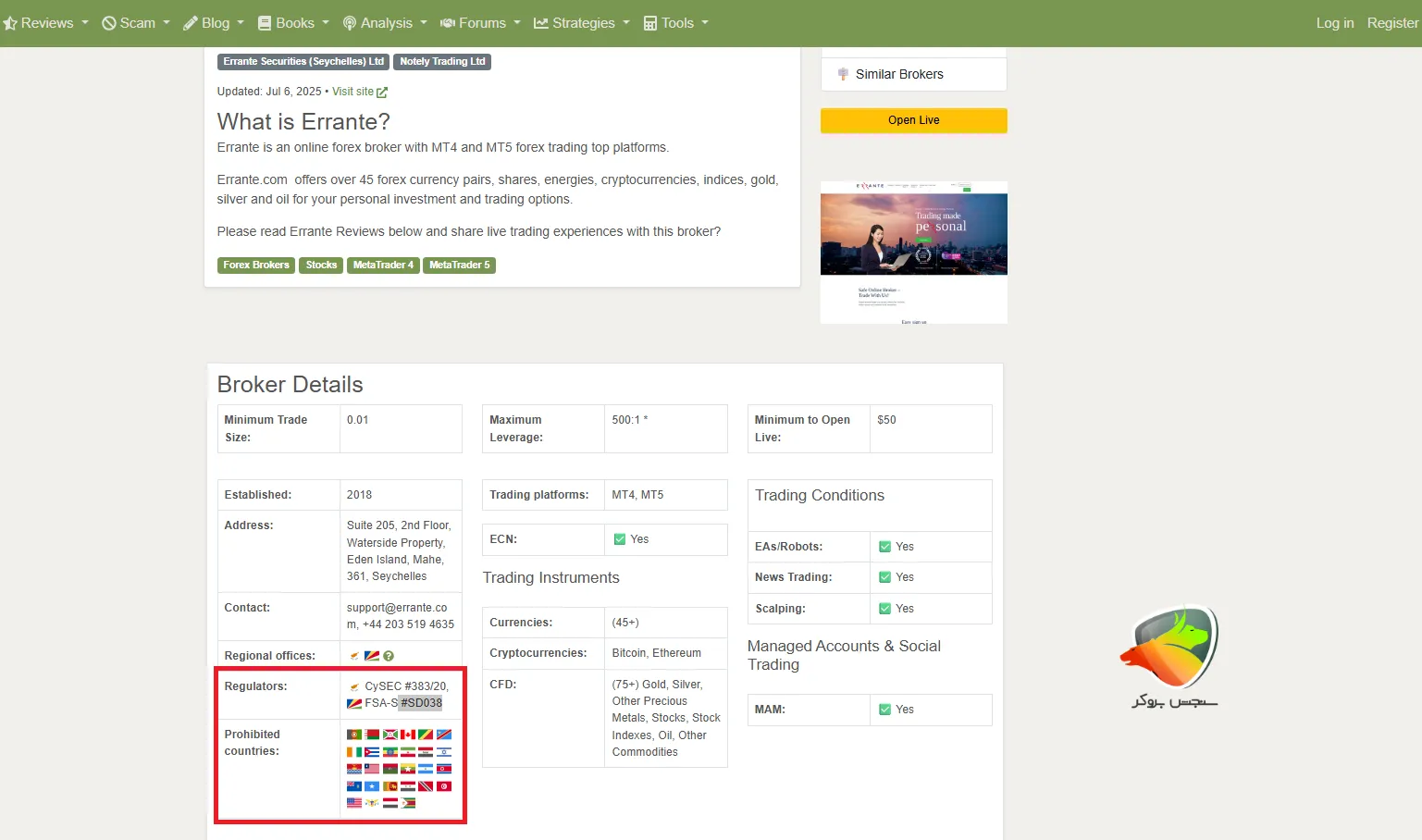Open the Errante website screenshot thumbnail
Screen dimensions: 1422x840
(913, 252)
